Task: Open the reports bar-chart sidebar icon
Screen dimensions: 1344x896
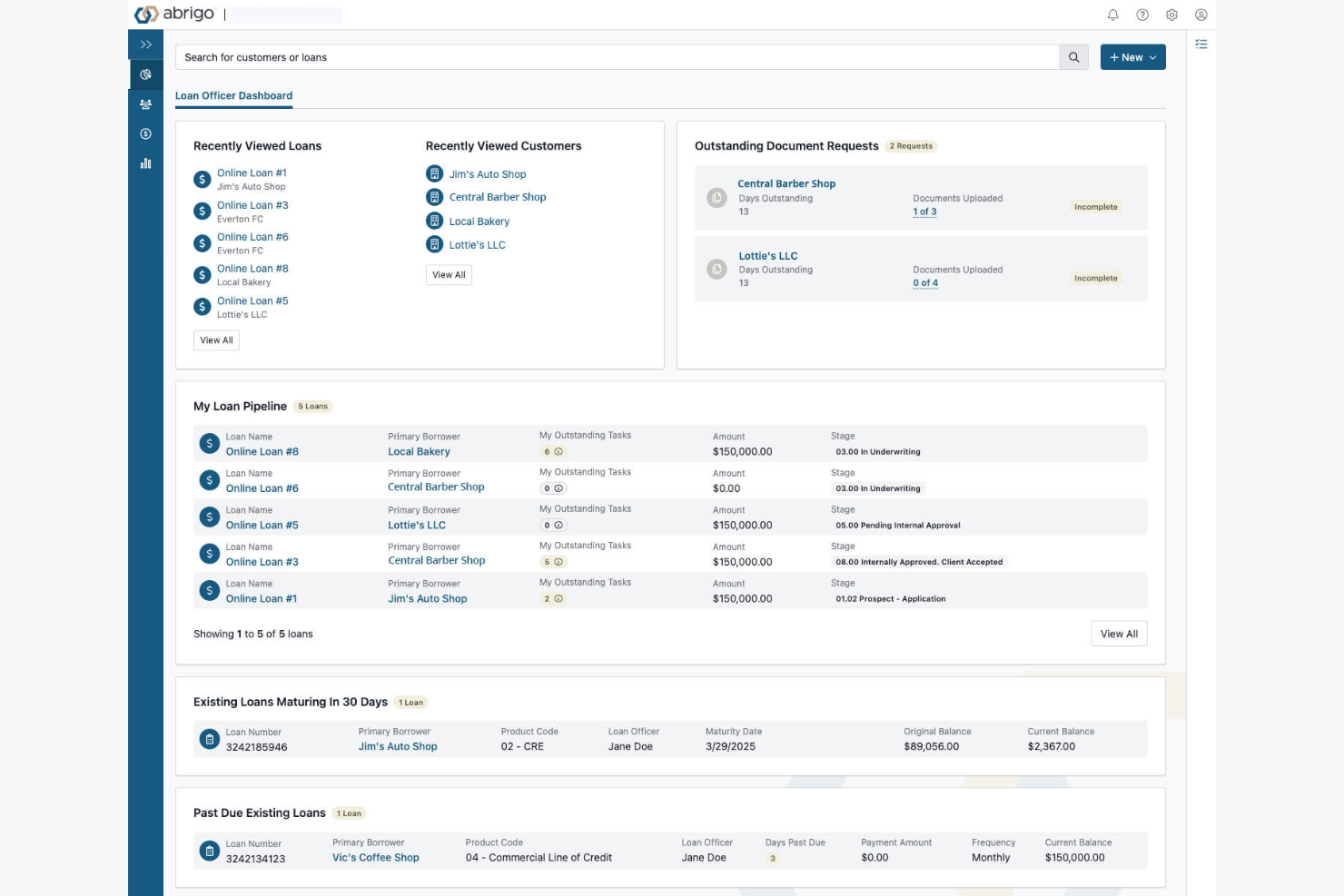Action: pos(145,163)
